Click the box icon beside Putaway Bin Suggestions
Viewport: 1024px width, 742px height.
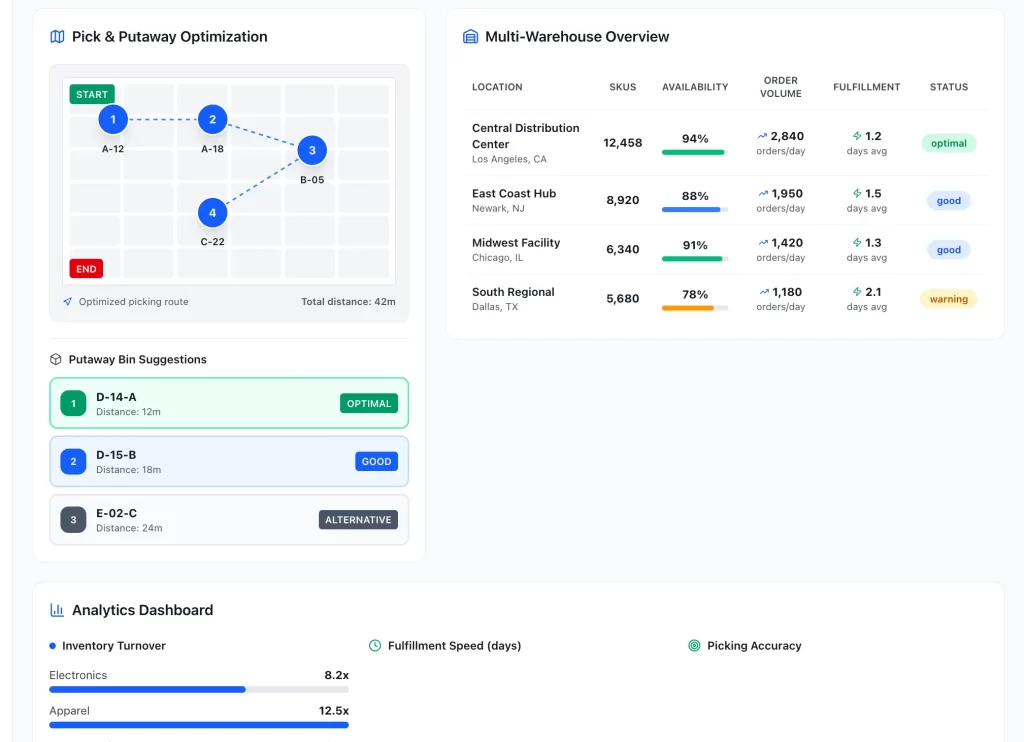tap(56, 359)
